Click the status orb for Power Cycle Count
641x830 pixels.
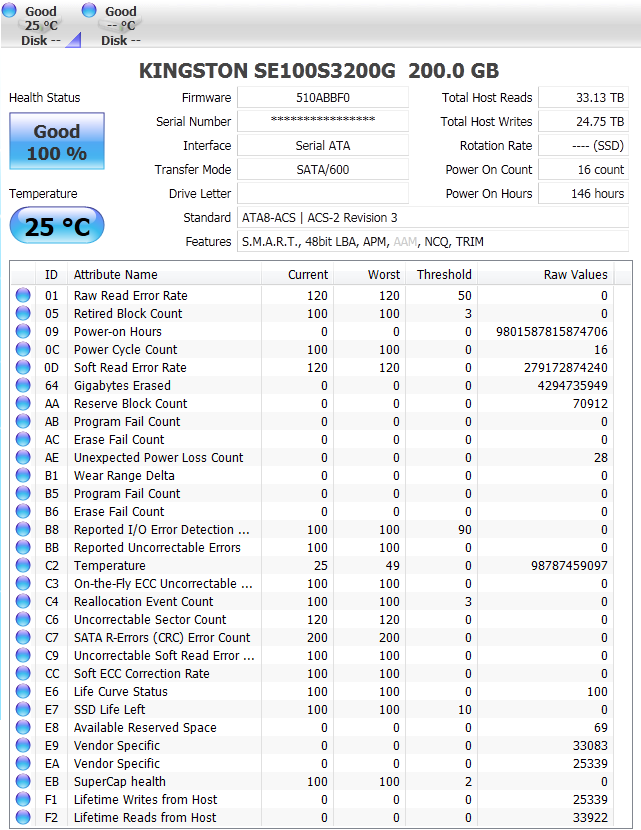[x=23, y=350]
